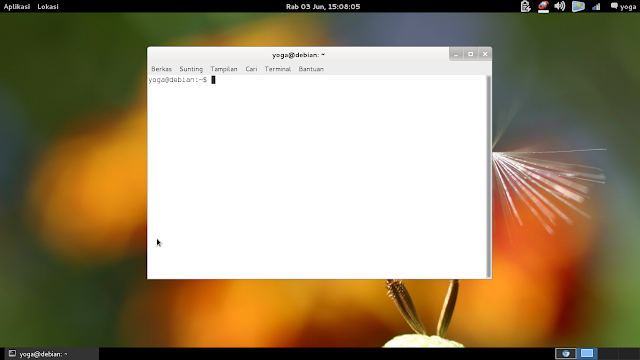Image resolution: width=640 pixels, height=360 pixels.
Task: Maximize the terminal window
Action: [x=471, y=54]
